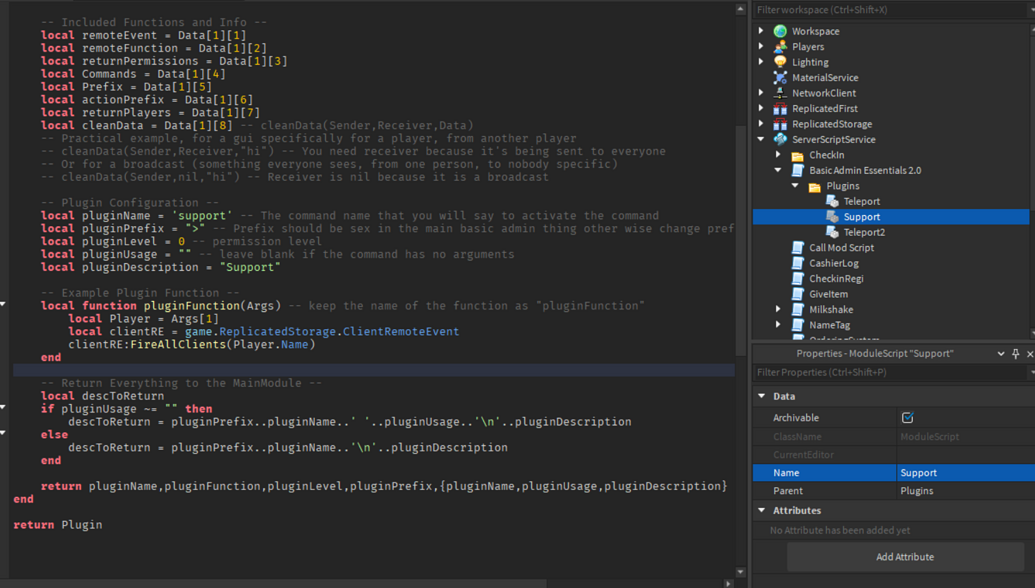Pin the Properties panel using its pin icon
The height and width of the screenshot is (588, 1035).
tap(1013, 353)
